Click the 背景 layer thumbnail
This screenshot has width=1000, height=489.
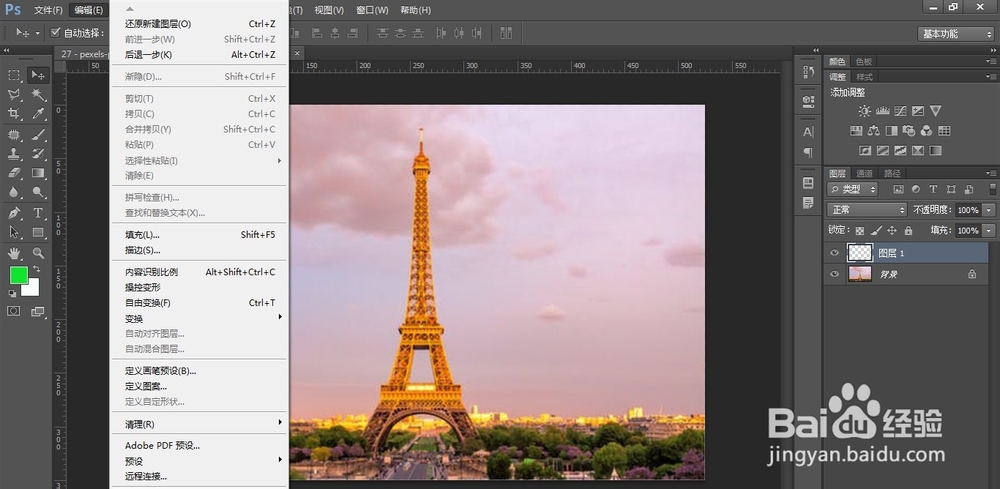coord(860,274)
